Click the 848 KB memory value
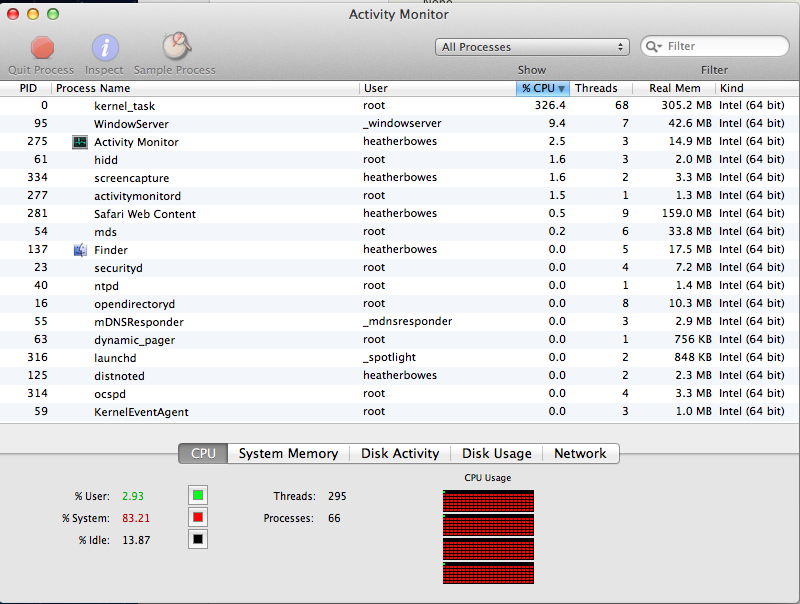This screenshot has width=800, height=604. [x=692, y=357]
